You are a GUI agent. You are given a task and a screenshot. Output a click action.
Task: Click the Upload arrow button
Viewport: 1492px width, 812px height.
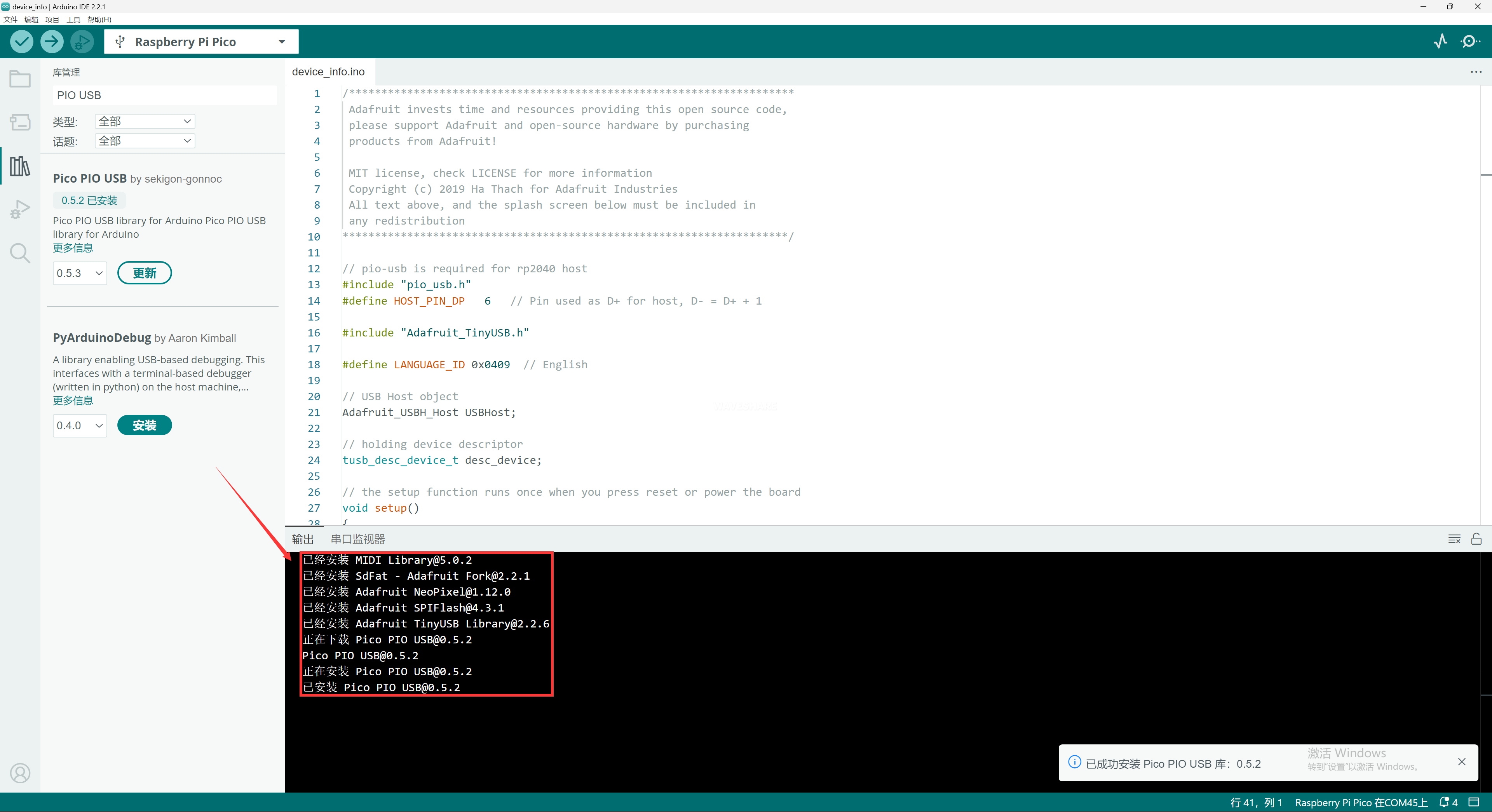click(52, 42)
